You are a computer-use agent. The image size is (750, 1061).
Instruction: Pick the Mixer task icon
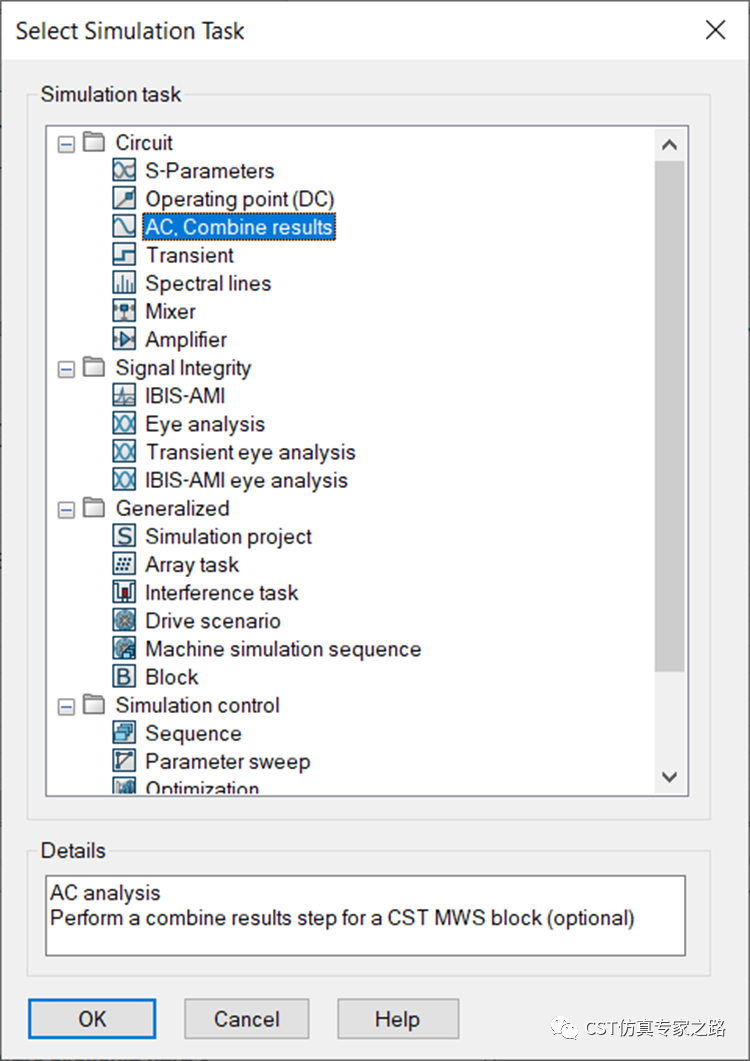pyautogui.click(x=124, y=311)
